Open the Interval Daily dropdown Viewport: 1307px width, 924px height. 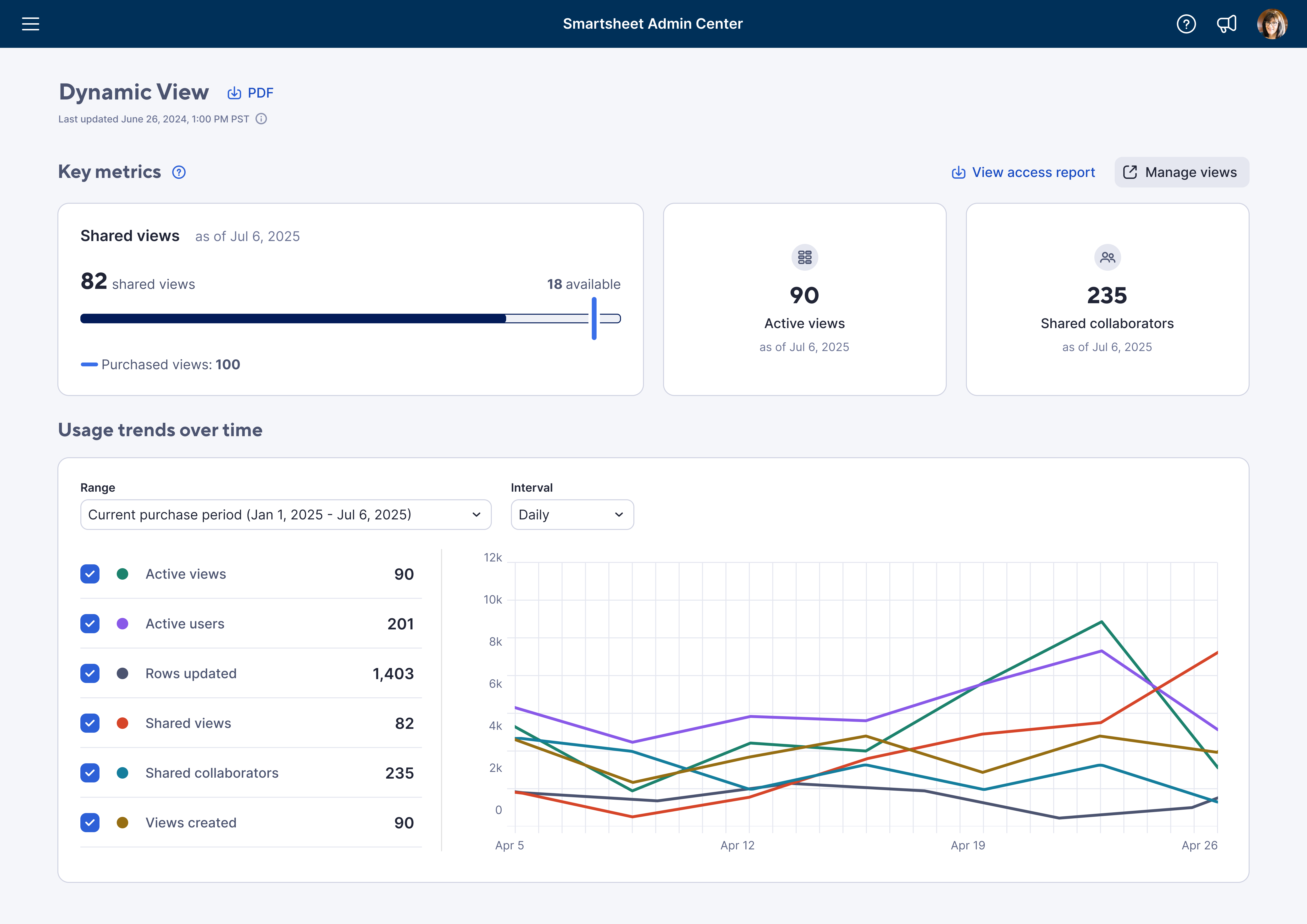[573, 515]
